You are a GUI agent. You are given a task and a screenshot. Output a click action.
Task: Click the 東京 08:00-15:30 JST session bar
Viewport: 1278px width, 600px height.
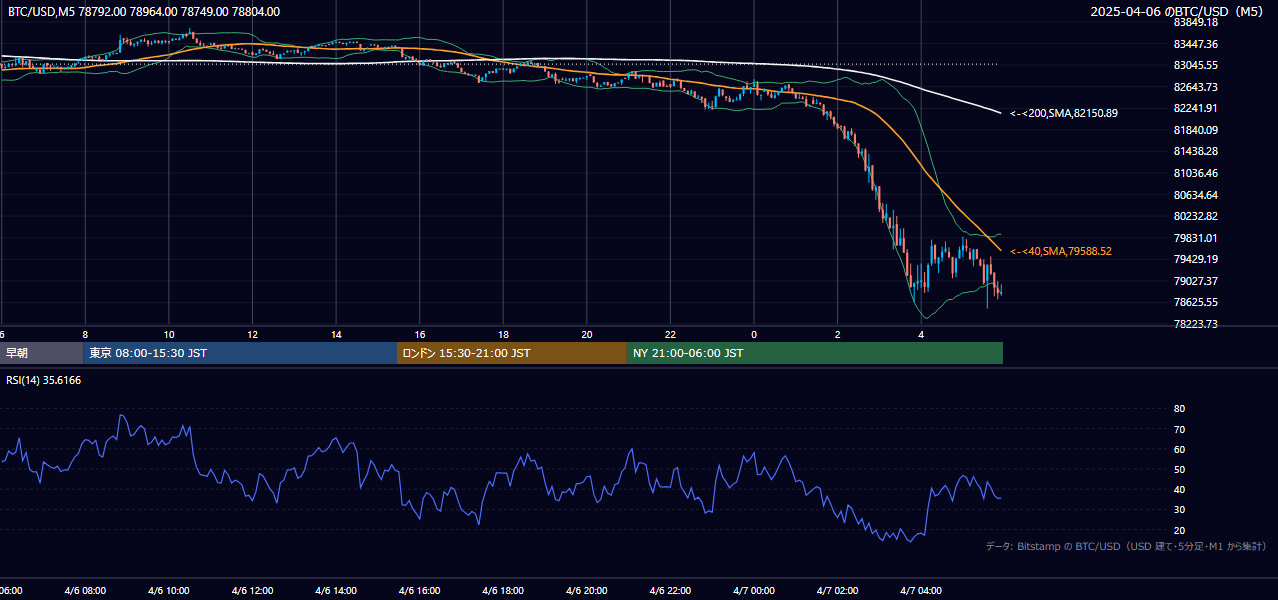click(x=240, y=353)
